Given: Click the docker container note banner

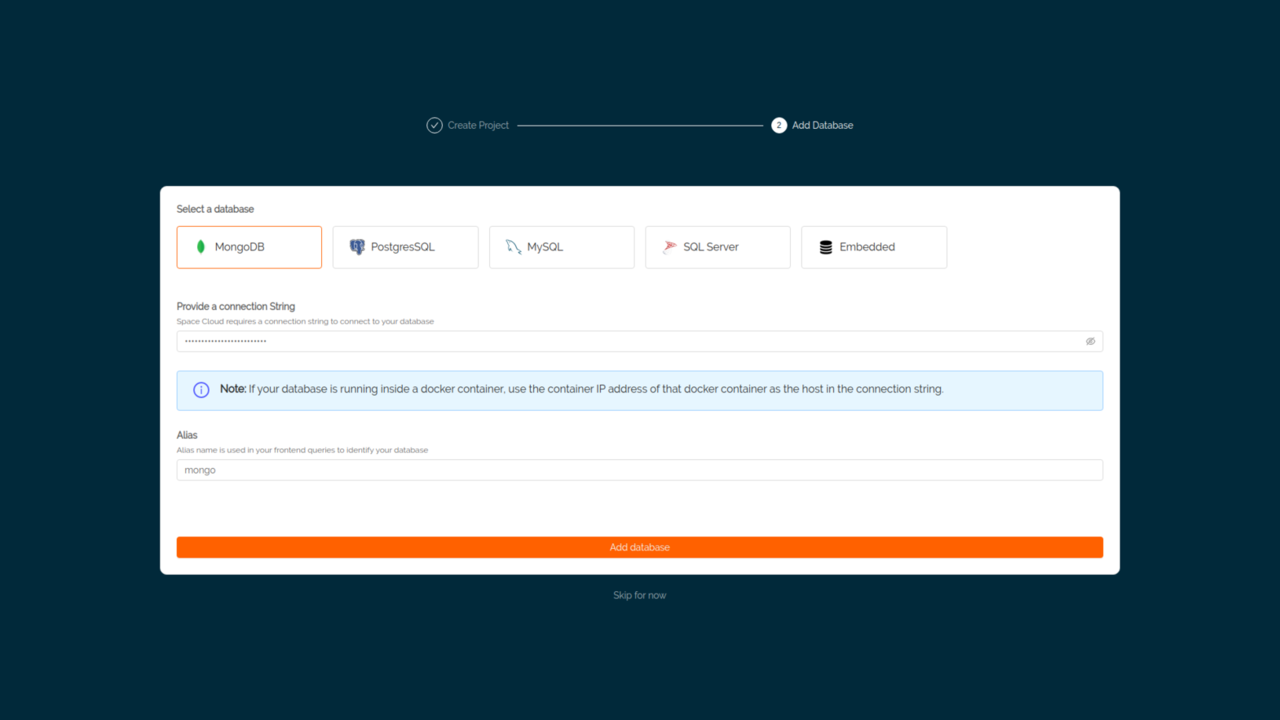Looking at the screenshot, I should 639,389.
